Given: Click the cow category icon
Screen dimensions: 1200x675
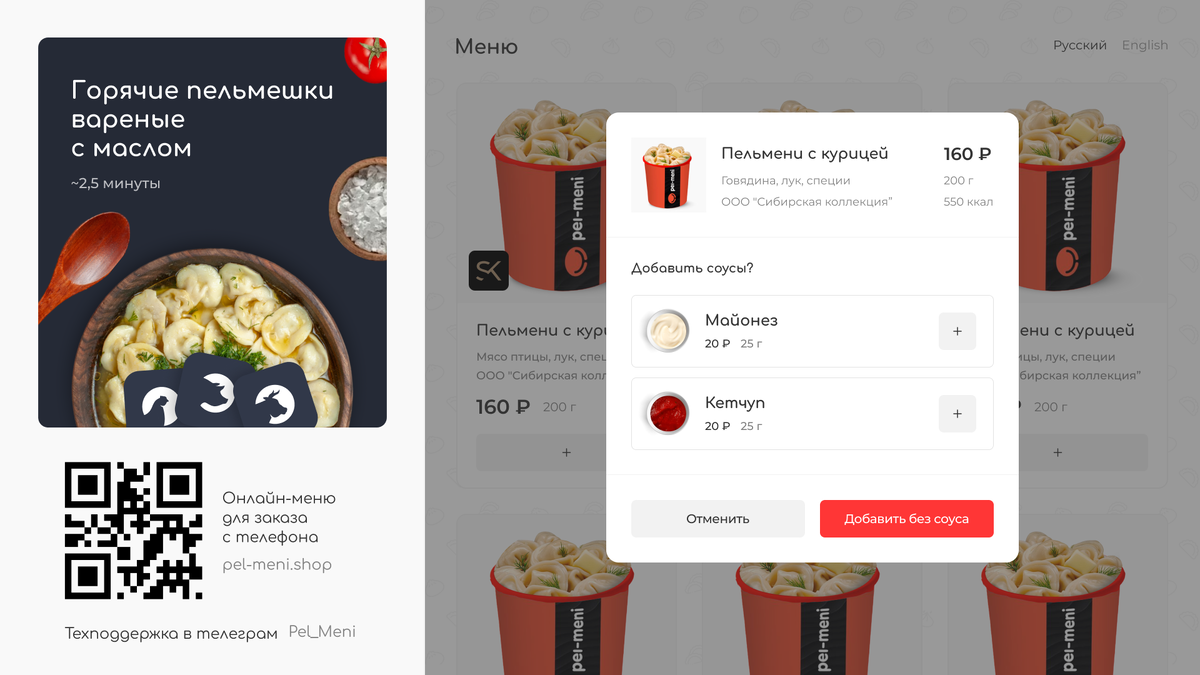Looking at the screenshot, I should pyautogui.click(x=274, y=400).
